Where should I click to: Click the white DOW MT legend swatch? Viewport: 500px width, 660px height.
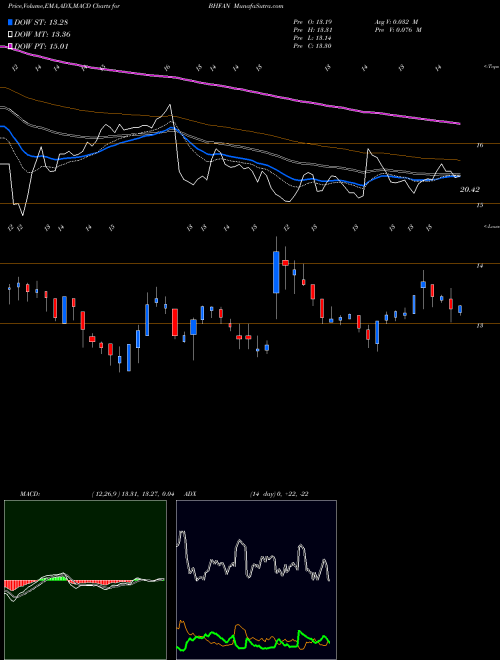[x=10, y=34]
